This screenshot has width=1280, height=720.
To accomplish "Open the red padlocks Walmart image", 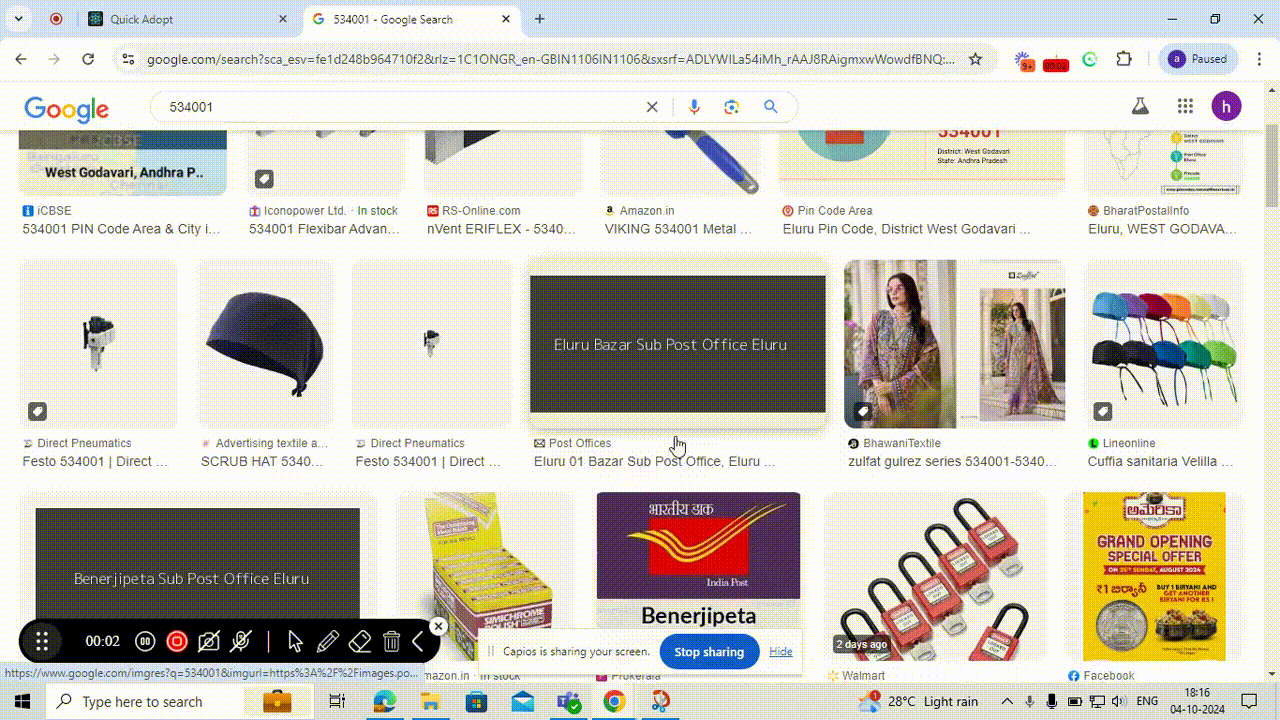I will [934, 576].
